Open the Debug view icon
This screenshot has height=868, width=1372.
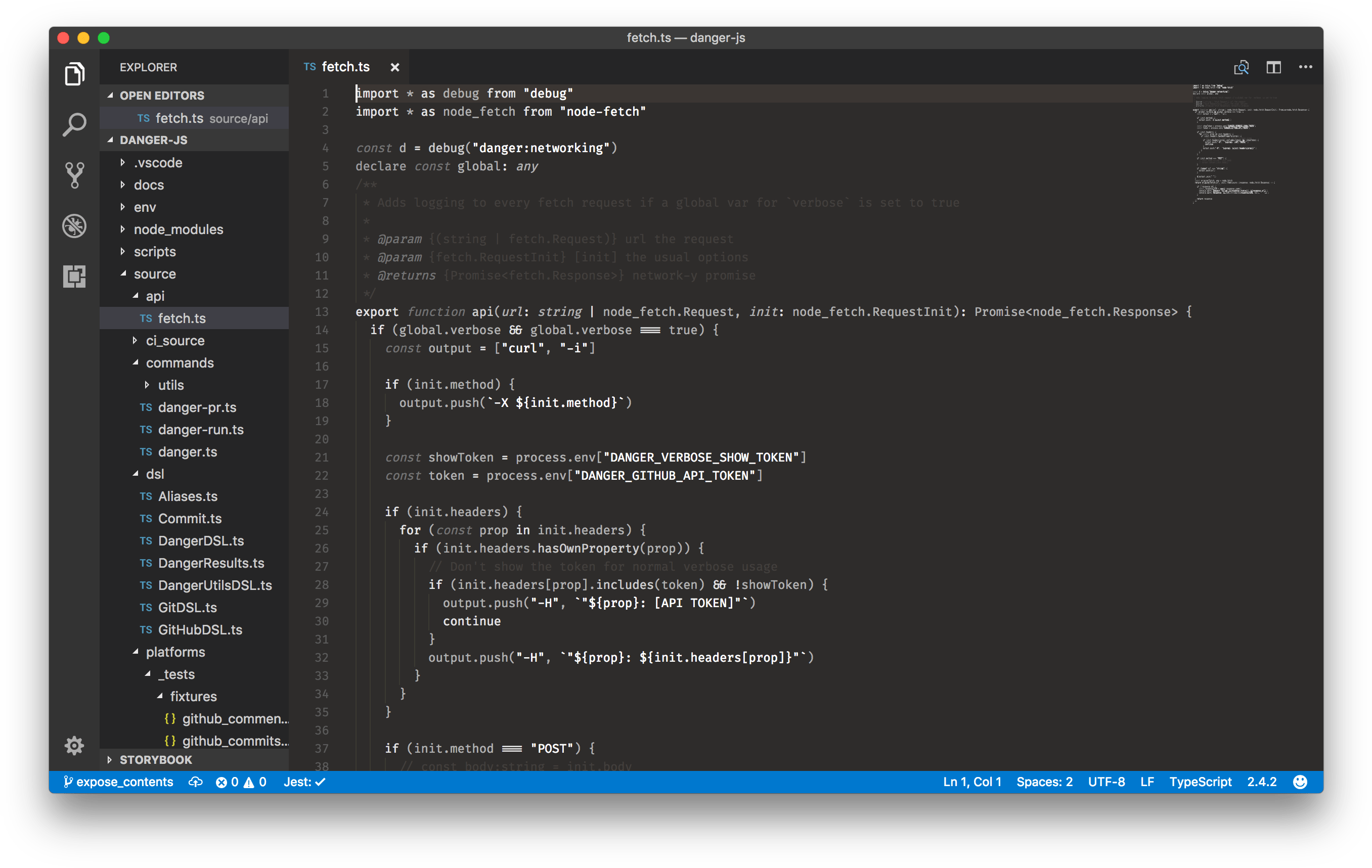click(x=74, y=226)
